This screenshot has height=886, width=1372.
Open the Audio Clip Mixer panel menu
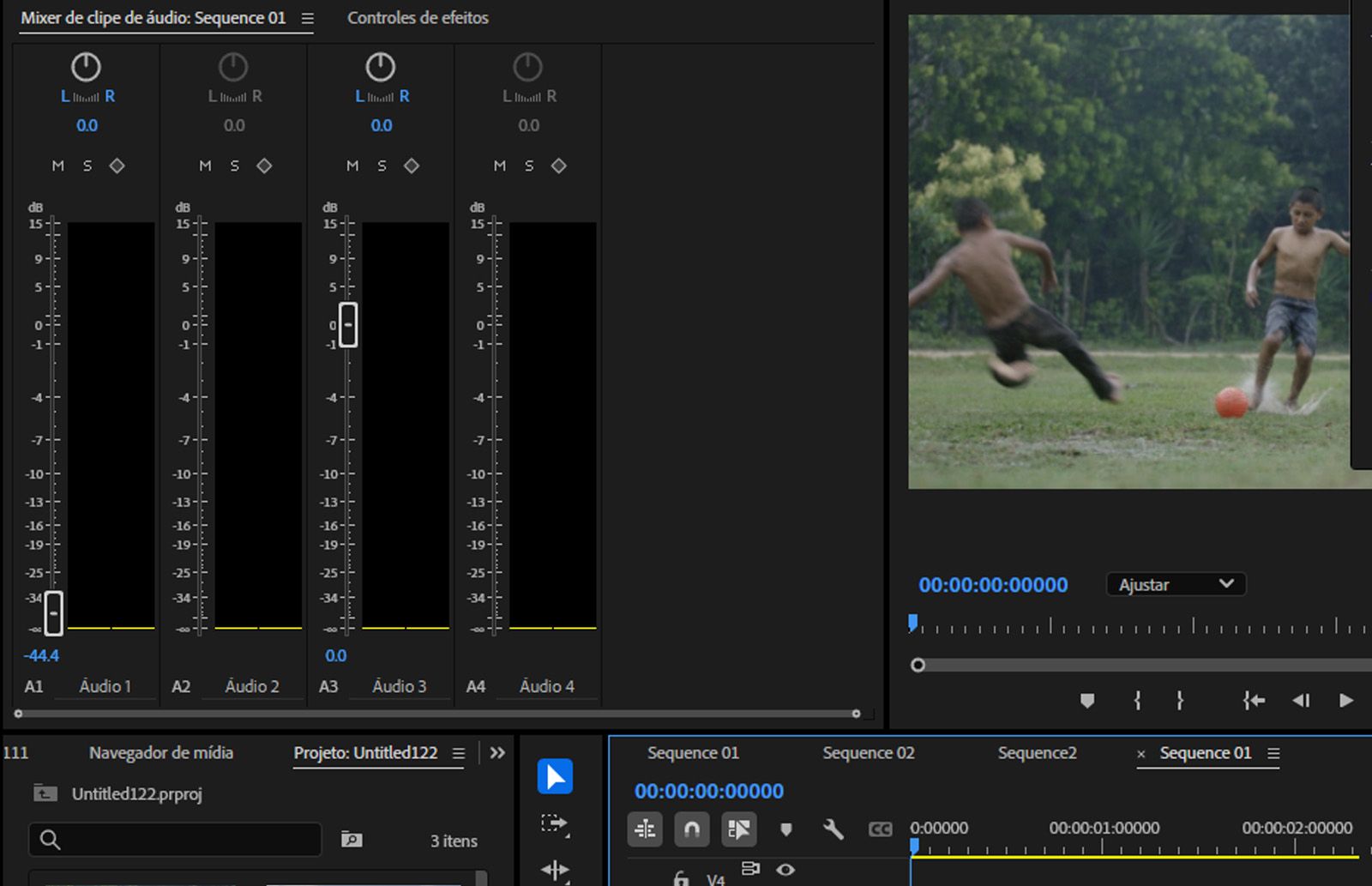pyautogui.click(x=307, y=18)
